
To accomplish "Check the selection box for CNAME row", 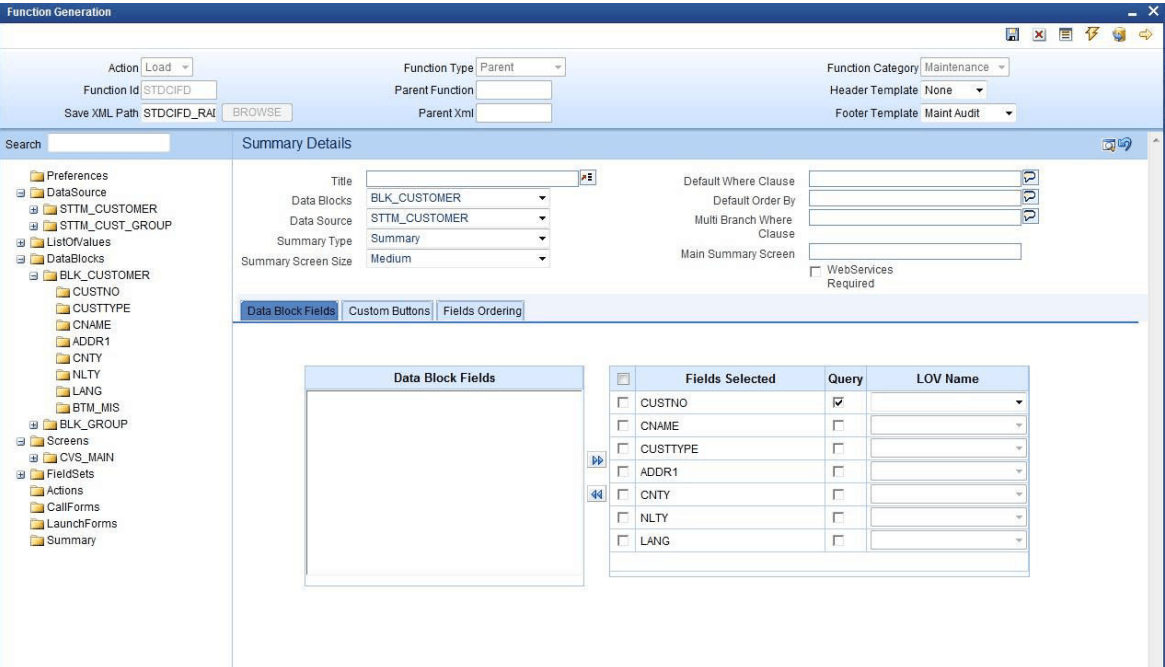I will pos(622,425).
